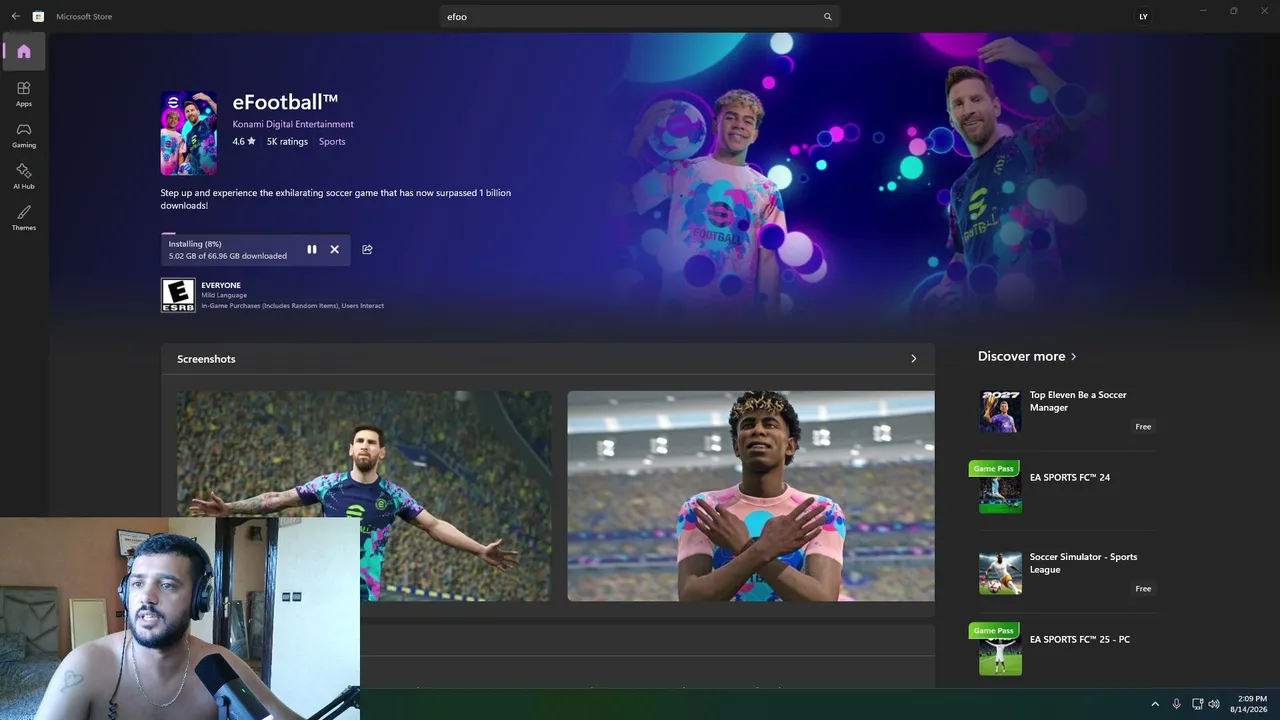Click the microphone tray icon
Screen dimensions: 1280x720
pos(1177,704)
